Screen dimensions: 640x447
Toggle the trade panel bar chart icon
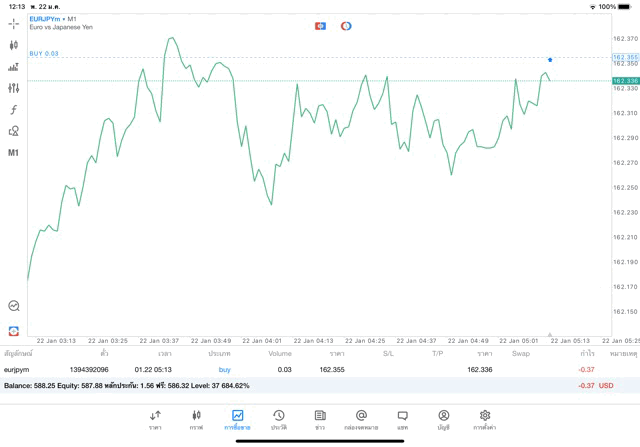tap(13, 67)
